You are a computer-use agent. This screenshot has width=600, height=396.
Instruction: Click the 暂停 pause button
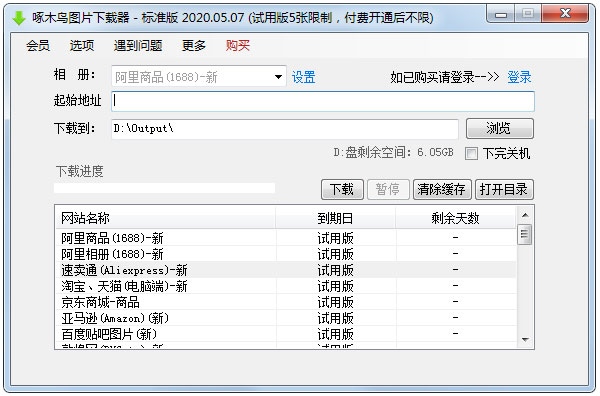tap(388, 190)
